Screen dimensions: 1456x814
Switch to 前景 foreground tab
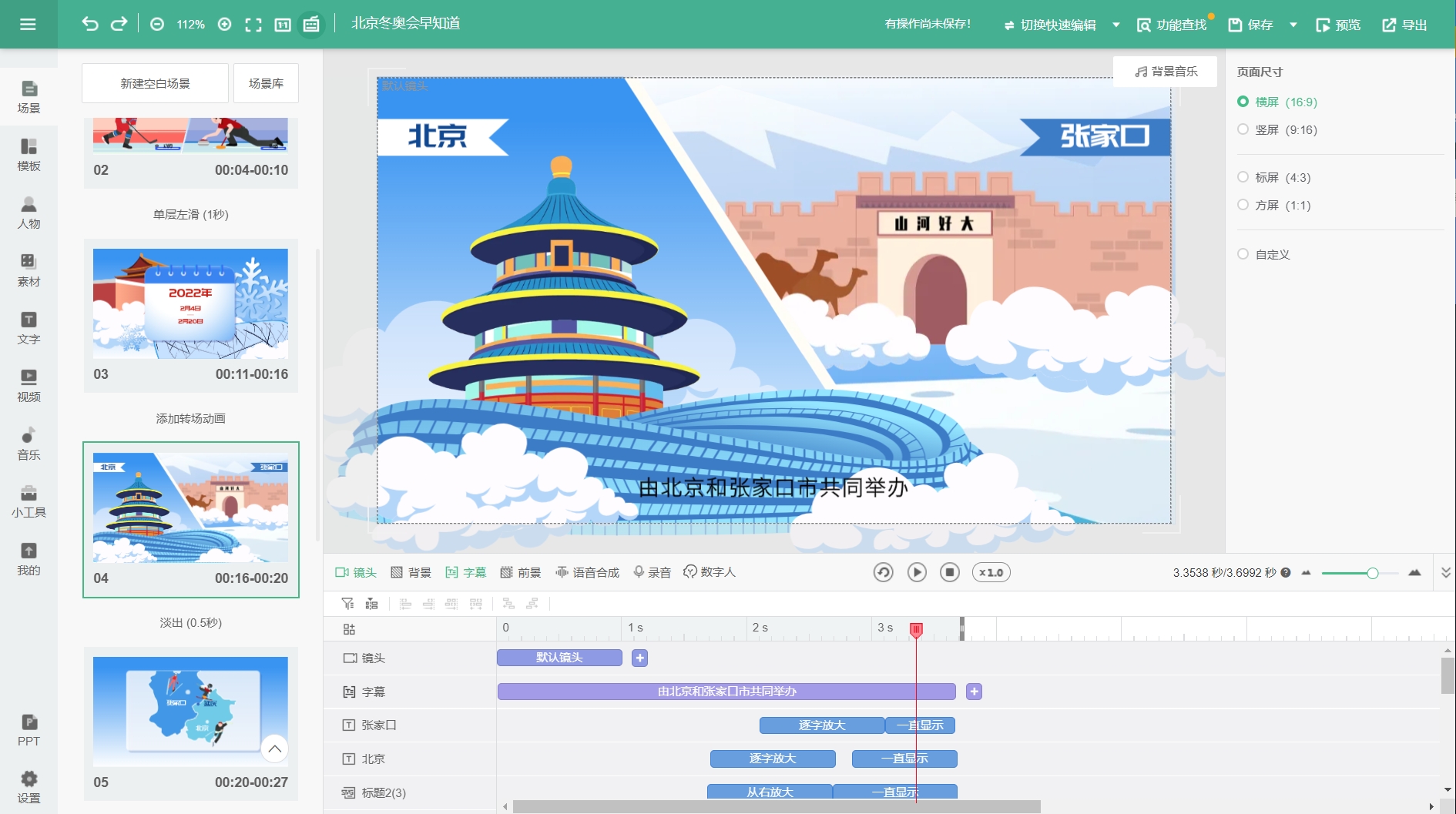point(521,572)
